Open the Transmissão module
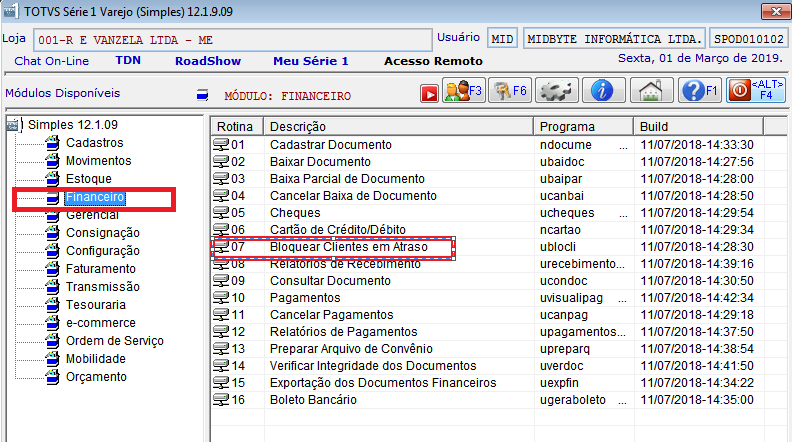Viewport: 792px width, 442px height. [x=103, y=287]
